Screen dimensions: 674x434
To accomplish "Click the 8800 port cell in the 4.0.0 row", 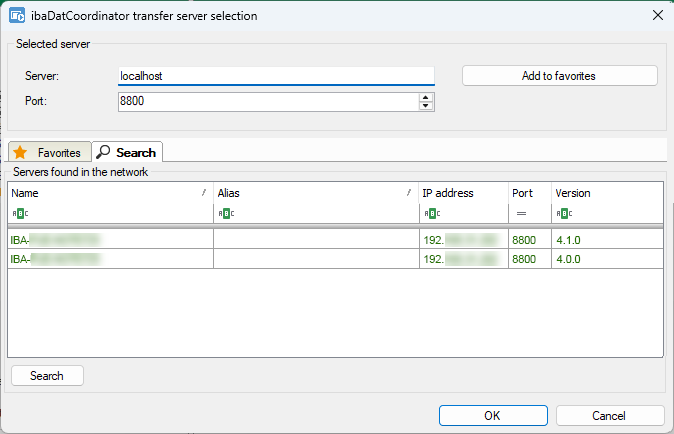I will point(530,259).
